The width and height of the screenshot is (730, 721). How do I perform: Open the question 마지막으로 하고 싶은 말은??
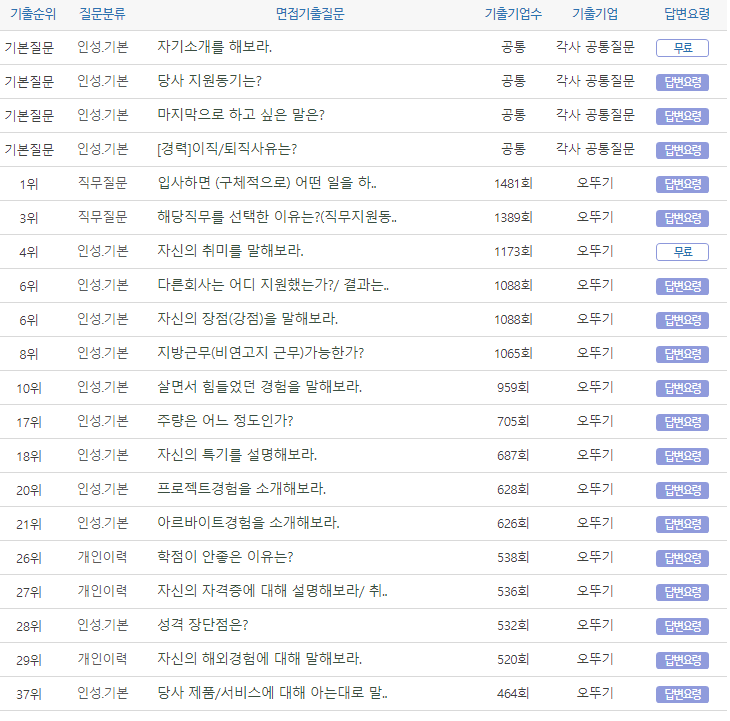pyautogui.click(x=240, y=115)
